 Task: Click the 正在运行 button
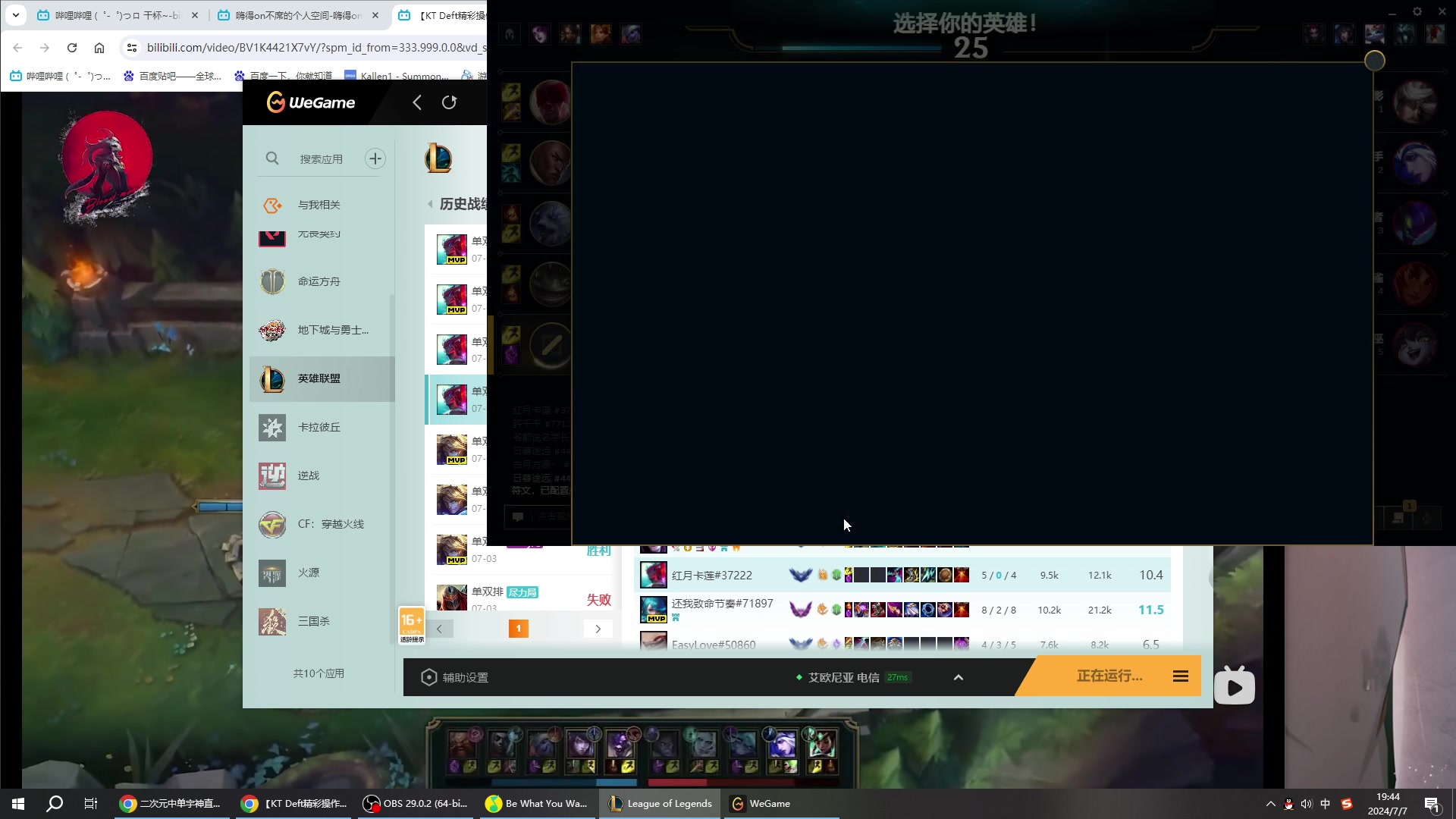coord(1109,676)
